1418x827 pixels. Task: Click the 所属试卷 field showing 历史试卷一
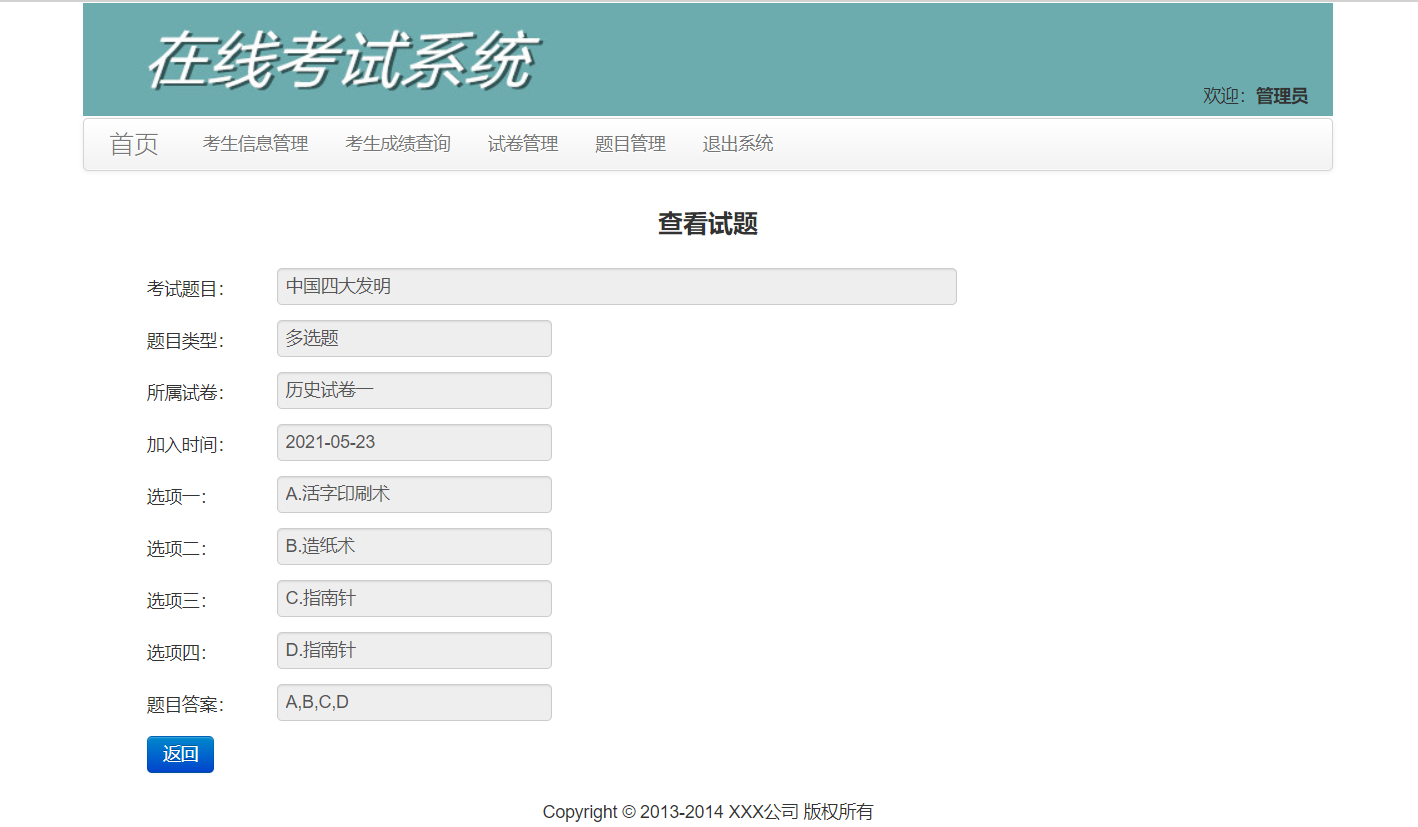tap(414, 390)
